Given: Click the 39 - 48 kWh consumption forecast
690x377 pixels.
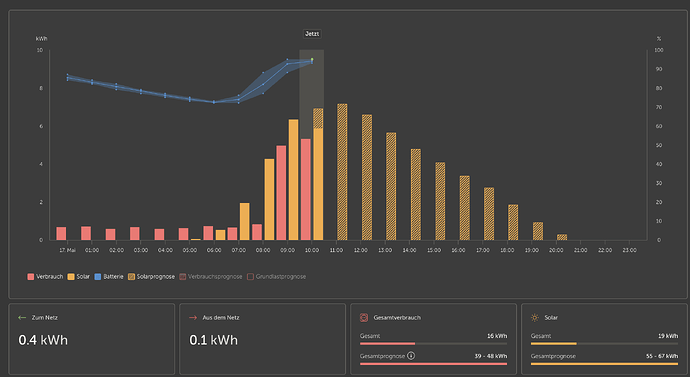Looking at the screenshot, I should 491,356.
